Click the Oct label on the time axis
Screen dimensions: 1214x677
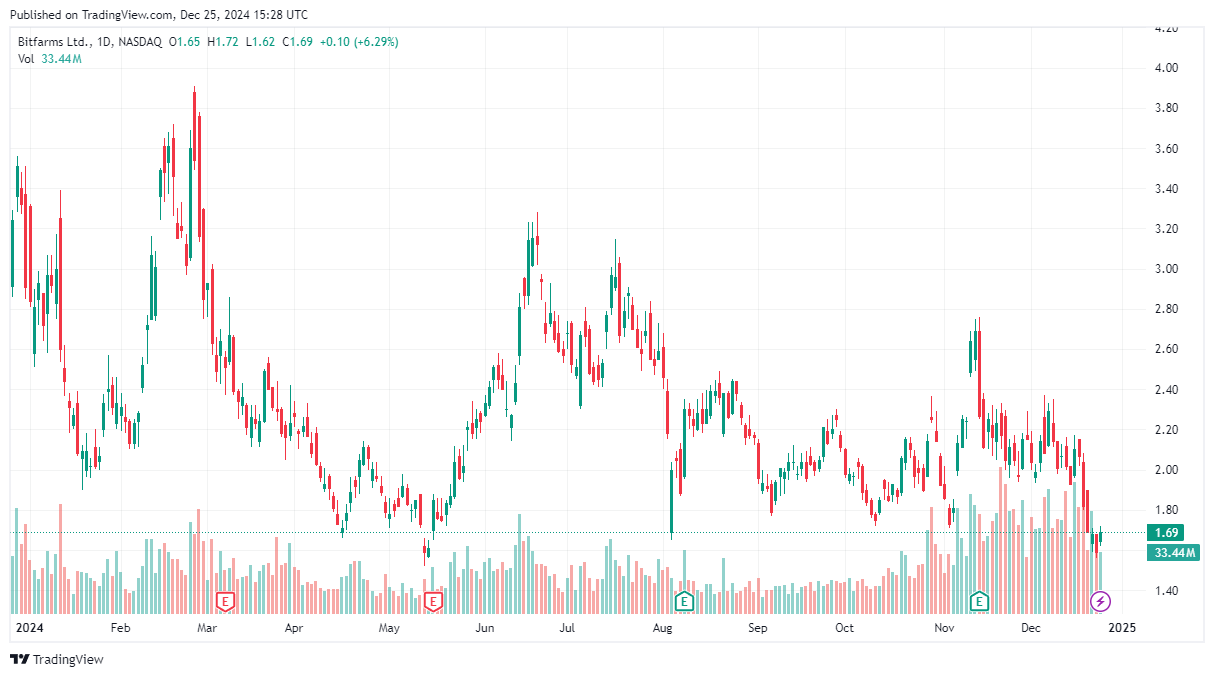click(844, 628)
